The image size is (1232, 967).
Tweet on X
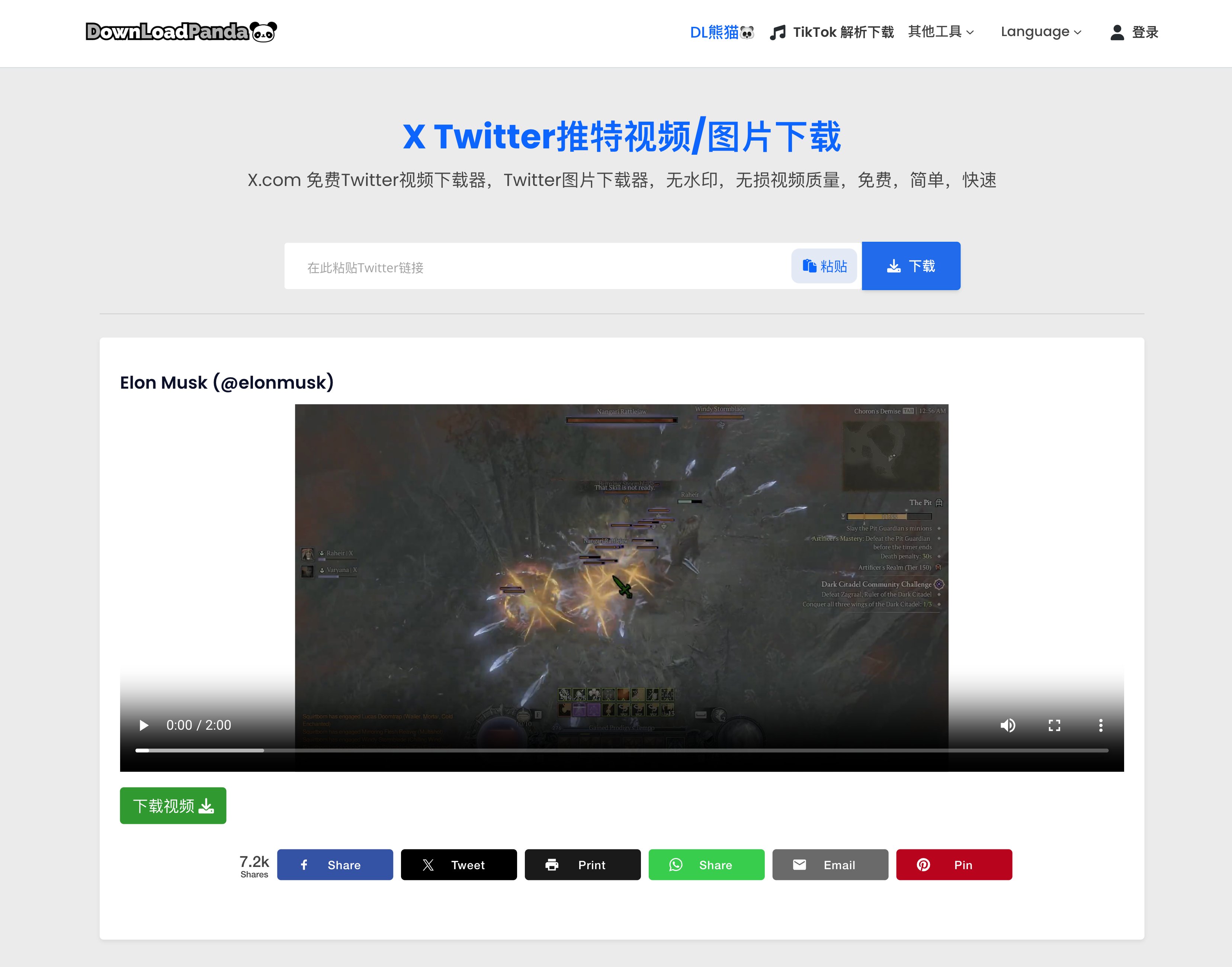459,865
